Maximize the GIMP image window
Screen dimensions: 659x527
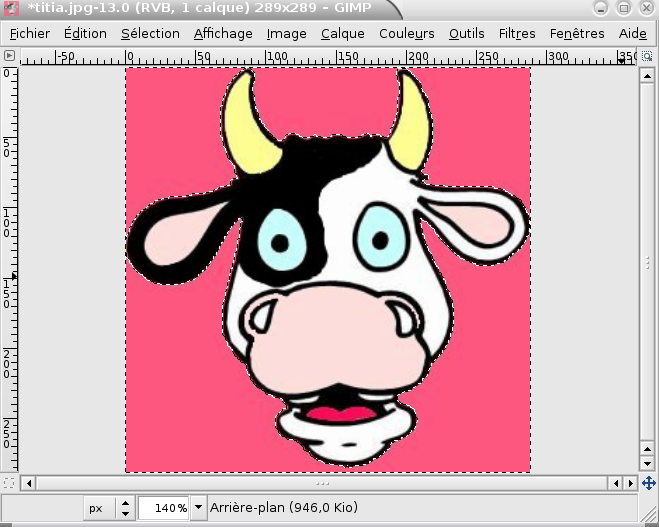623,9
